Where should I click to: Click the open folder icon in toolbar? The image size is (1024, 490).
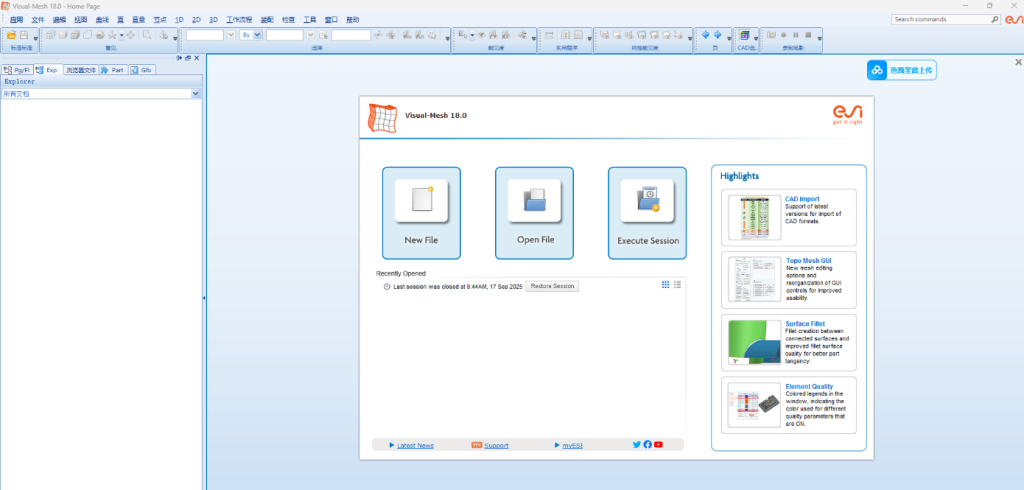[x=11, y=35]
